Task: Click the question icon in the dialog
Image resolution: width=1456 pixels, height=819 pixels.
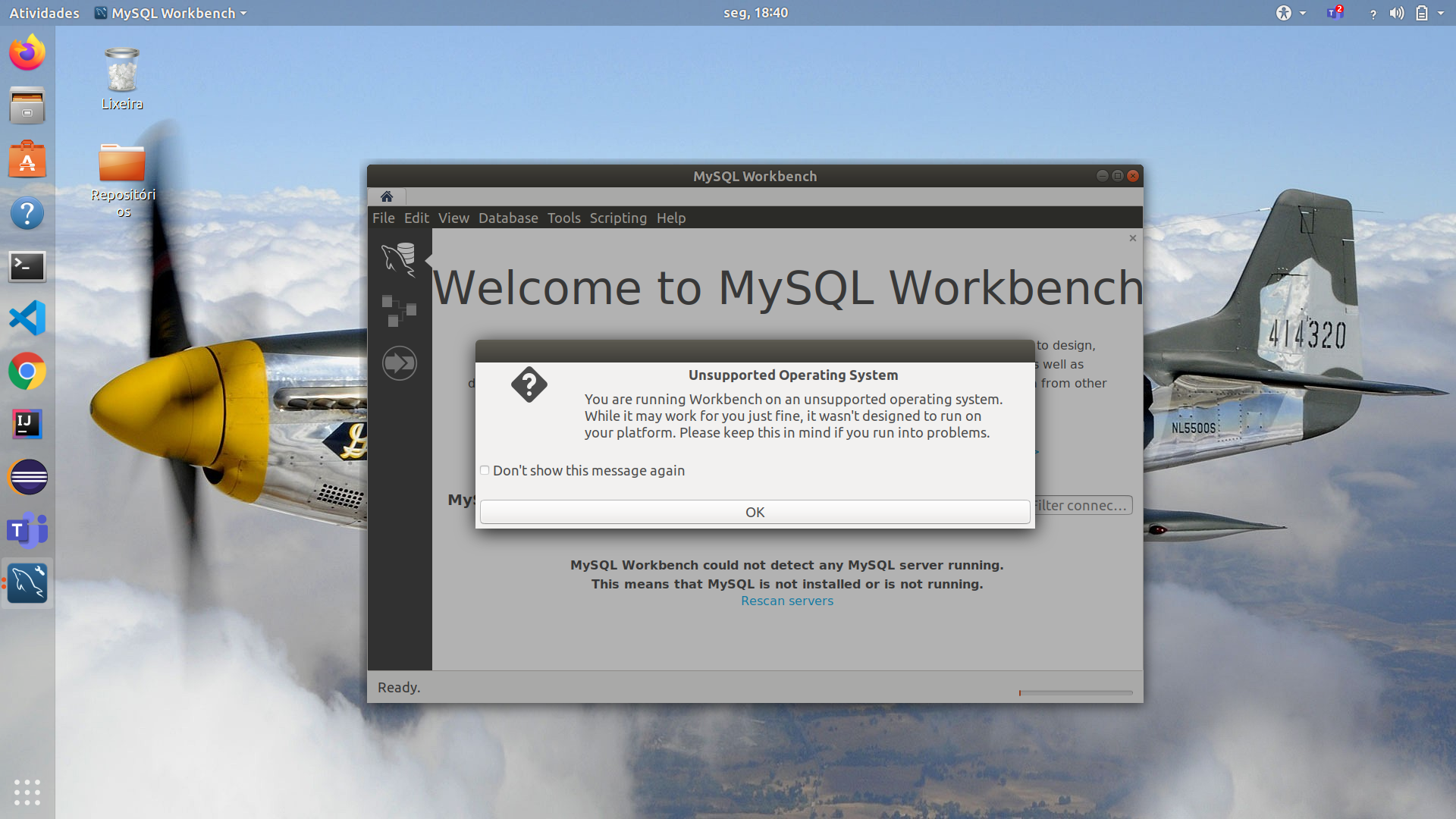Action: [529, 384]
